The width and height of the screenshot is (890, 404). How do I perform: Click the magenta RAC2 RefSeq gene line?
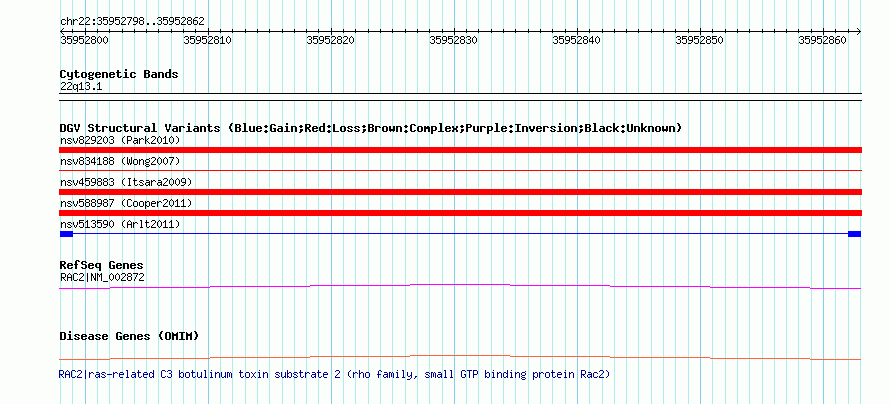coord(460,286)
